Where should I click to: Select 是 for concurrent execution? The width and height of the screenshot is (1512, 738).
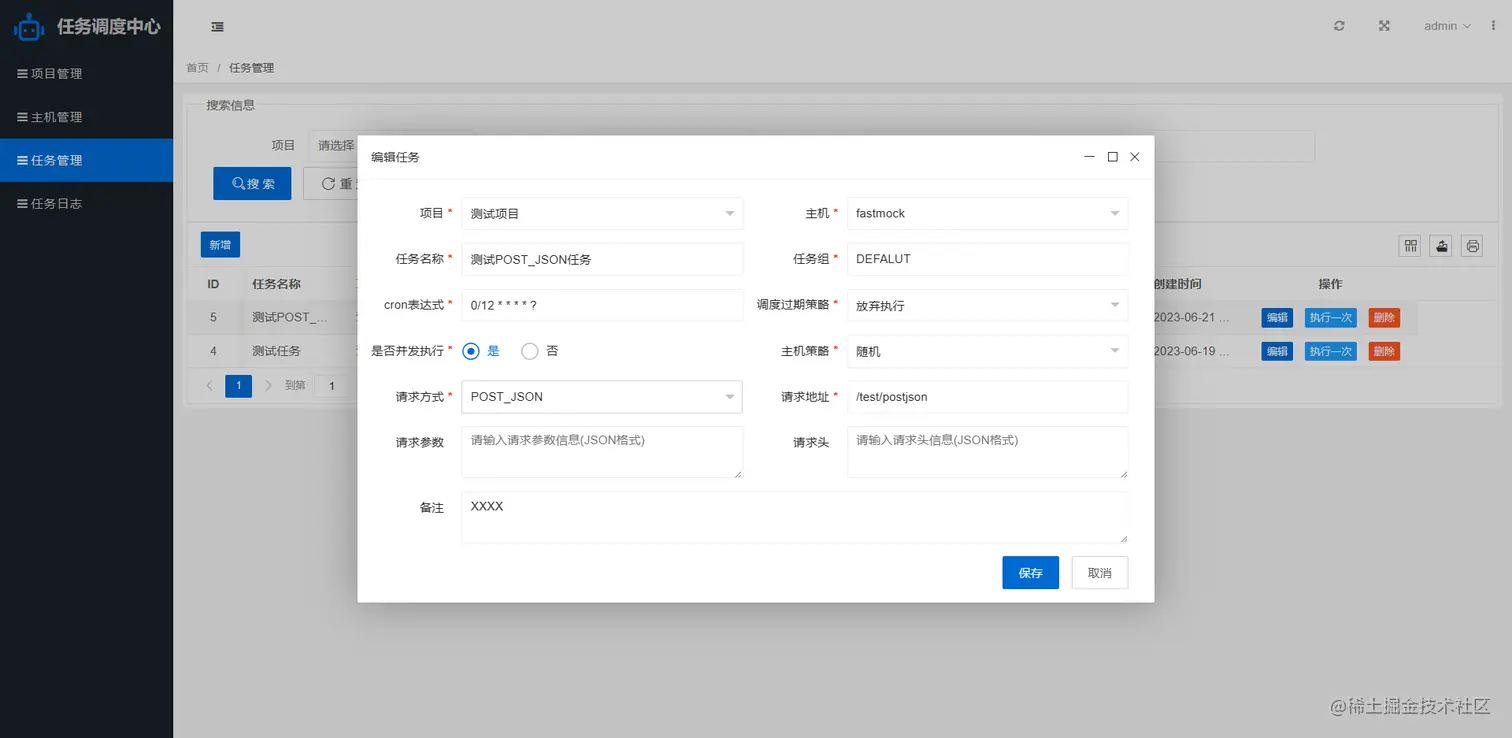470,351
